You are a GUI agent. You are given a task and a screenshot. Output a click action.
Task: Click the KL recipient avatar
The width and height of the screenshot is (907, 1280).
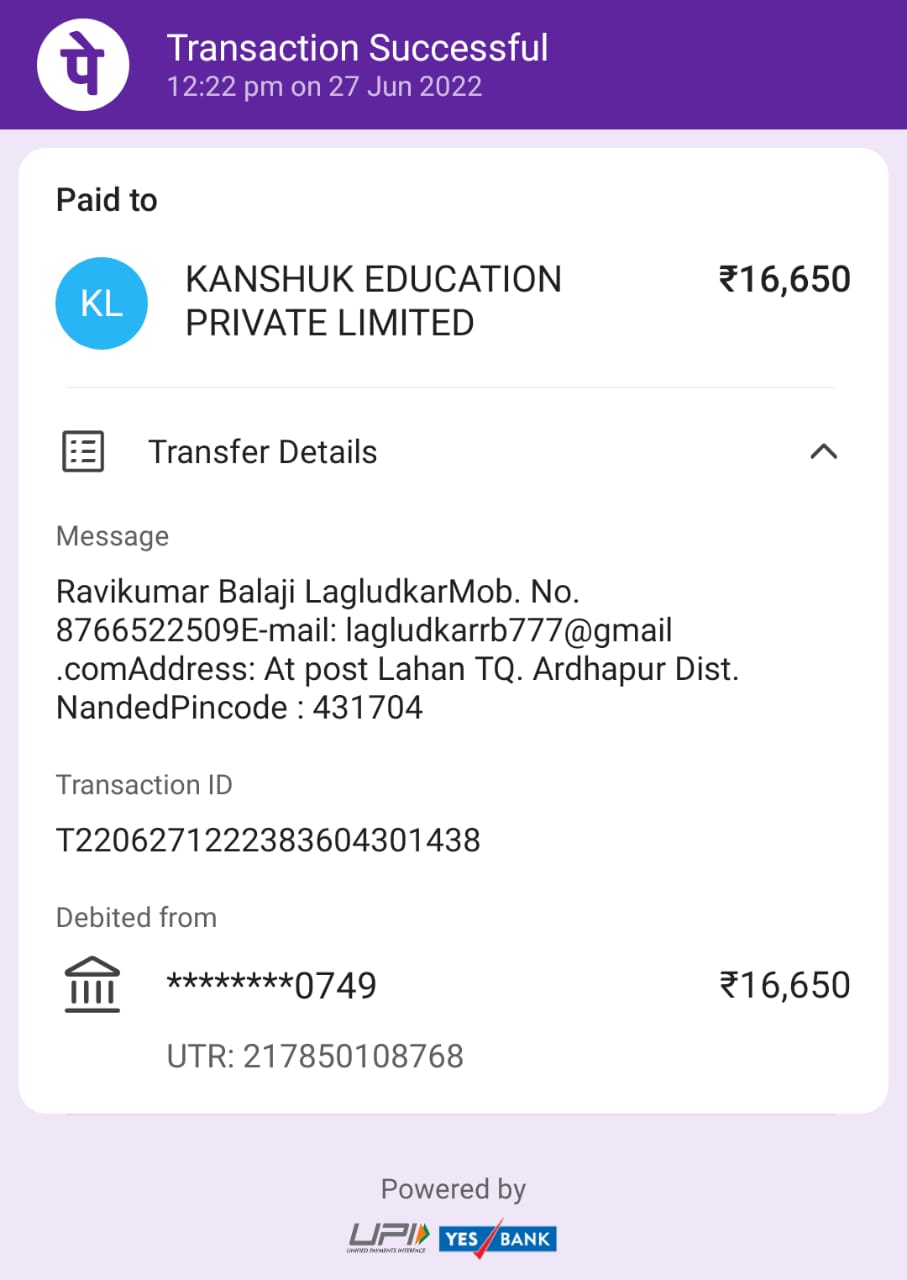pos(101,303)
